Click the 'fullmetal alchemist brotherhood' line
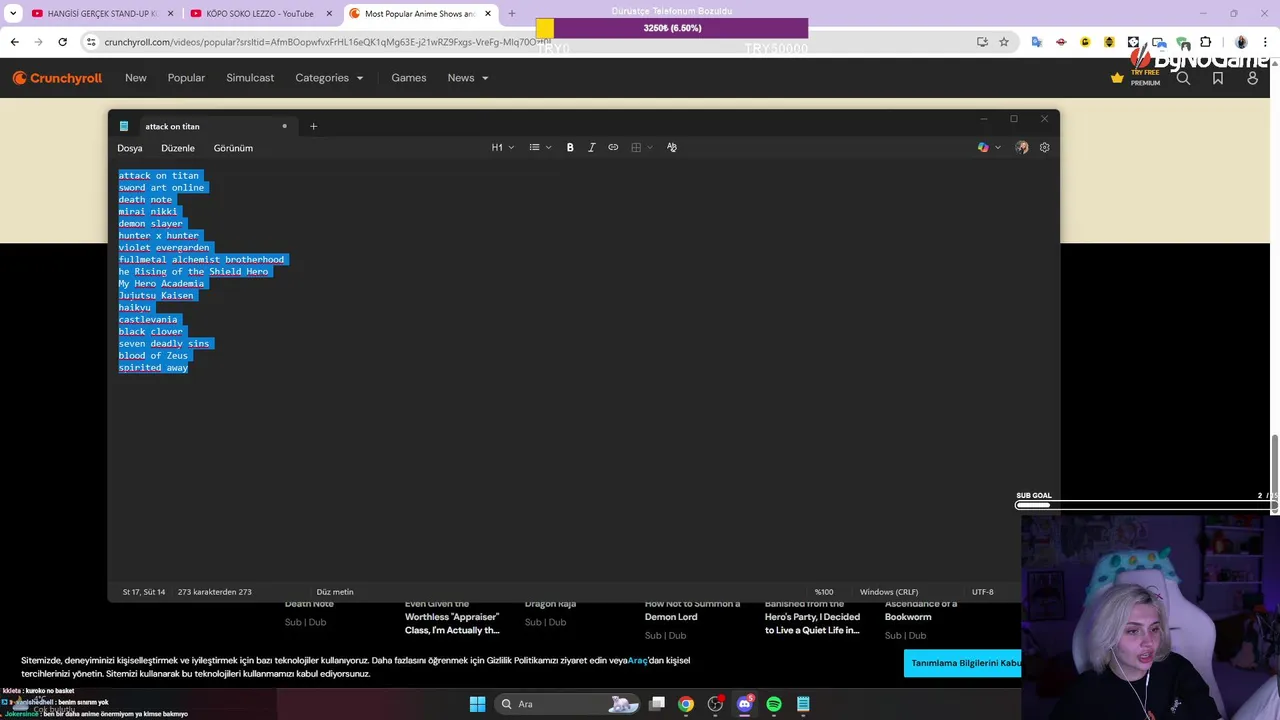The image size is (1280, 720). pos(201,259)
